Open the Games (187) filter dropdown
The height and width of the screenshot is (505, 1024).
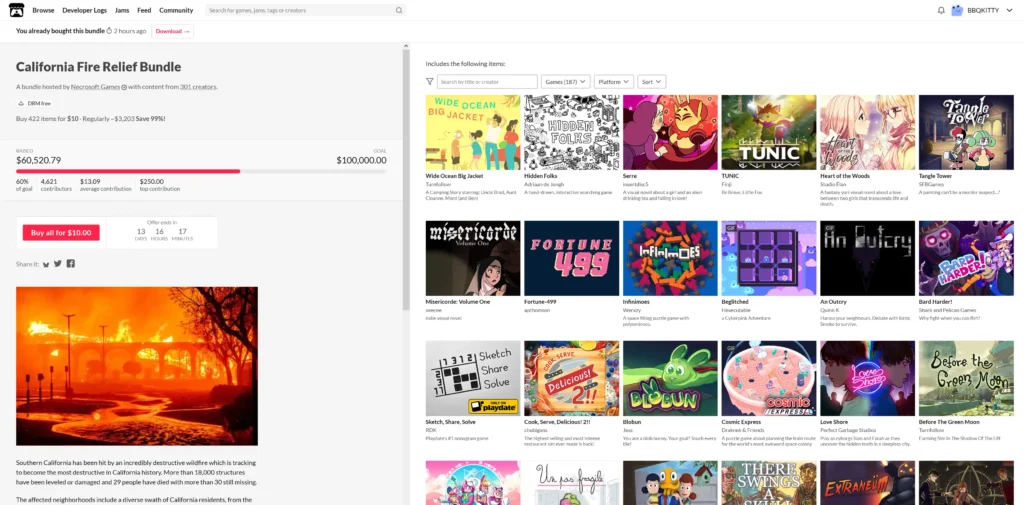pos(566,82)
